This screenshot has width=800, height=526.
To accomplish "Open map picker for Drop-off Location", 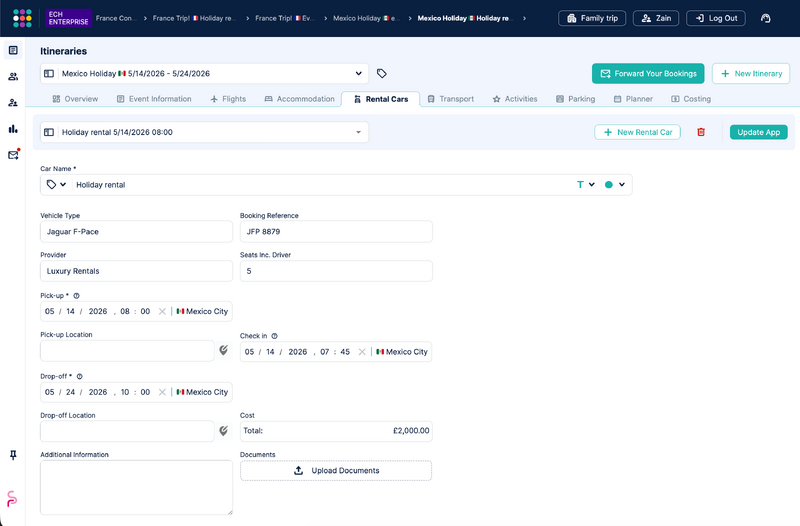I will tap(223, 431).
